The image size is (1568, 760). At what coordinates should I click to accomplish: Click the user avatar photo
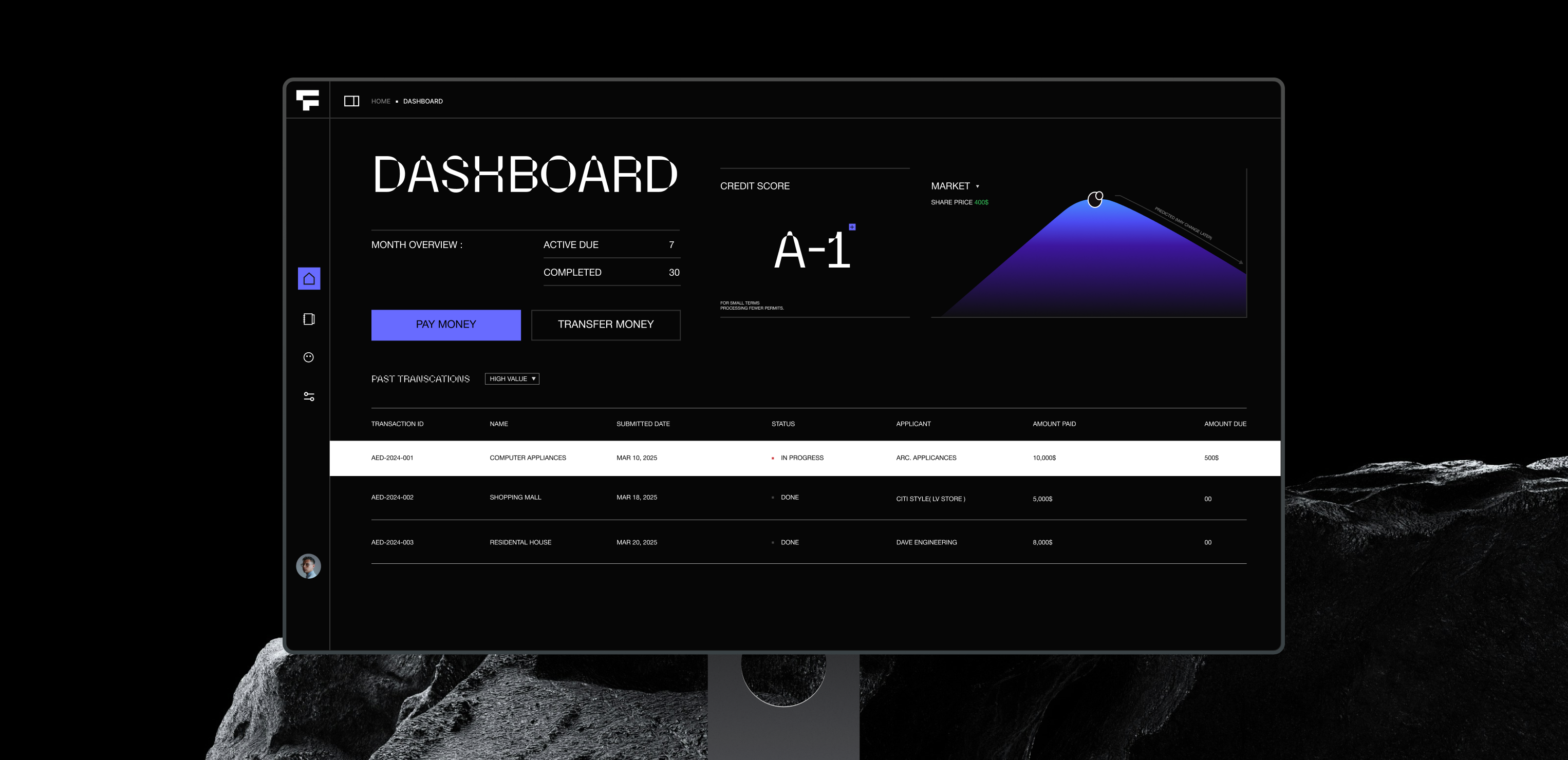pos(309,566)
